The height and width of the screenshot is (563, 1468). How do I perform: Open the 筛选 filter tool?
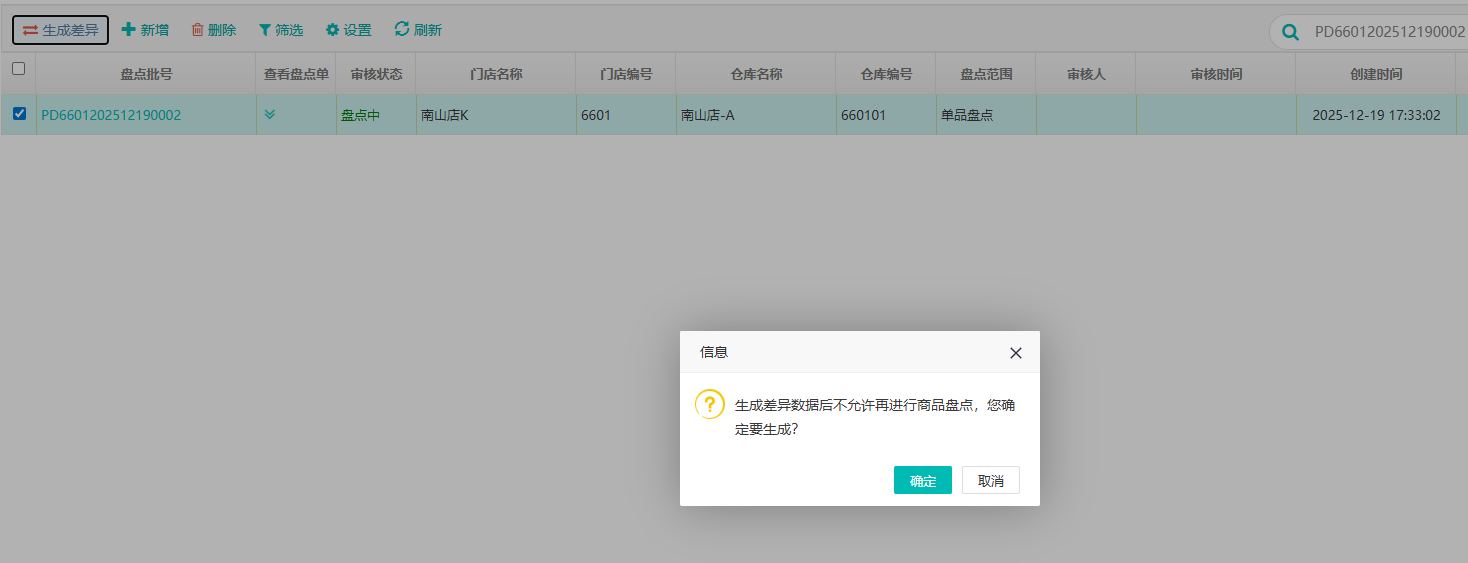[281, 30]
